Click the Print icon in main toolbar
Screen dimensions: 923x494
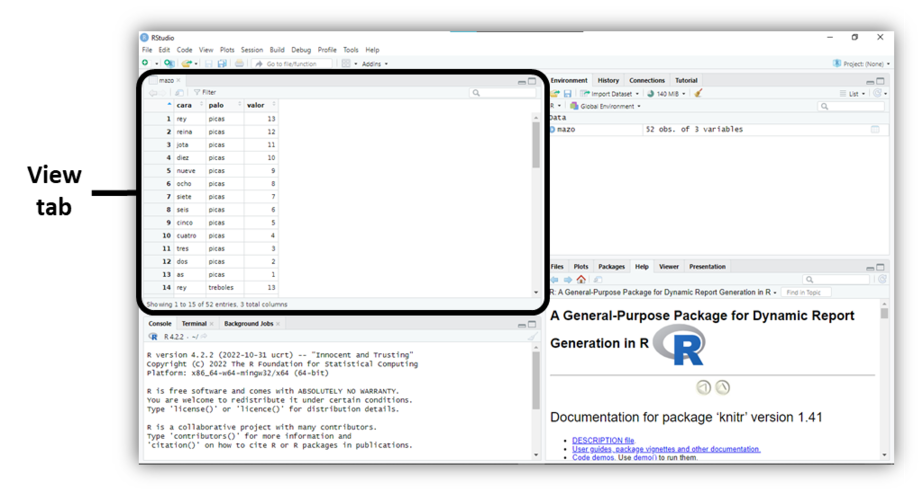(x=238, y=63)
